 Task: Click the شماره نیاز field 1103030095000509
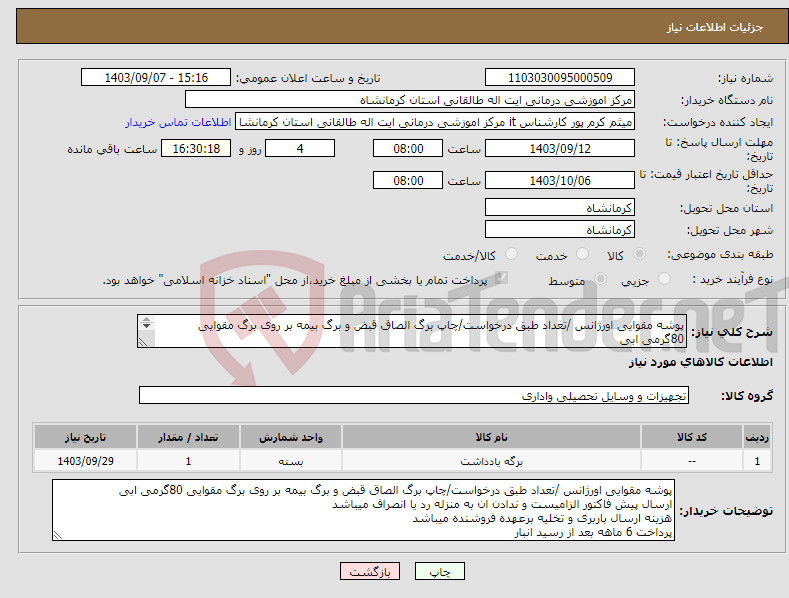(560, 78)
